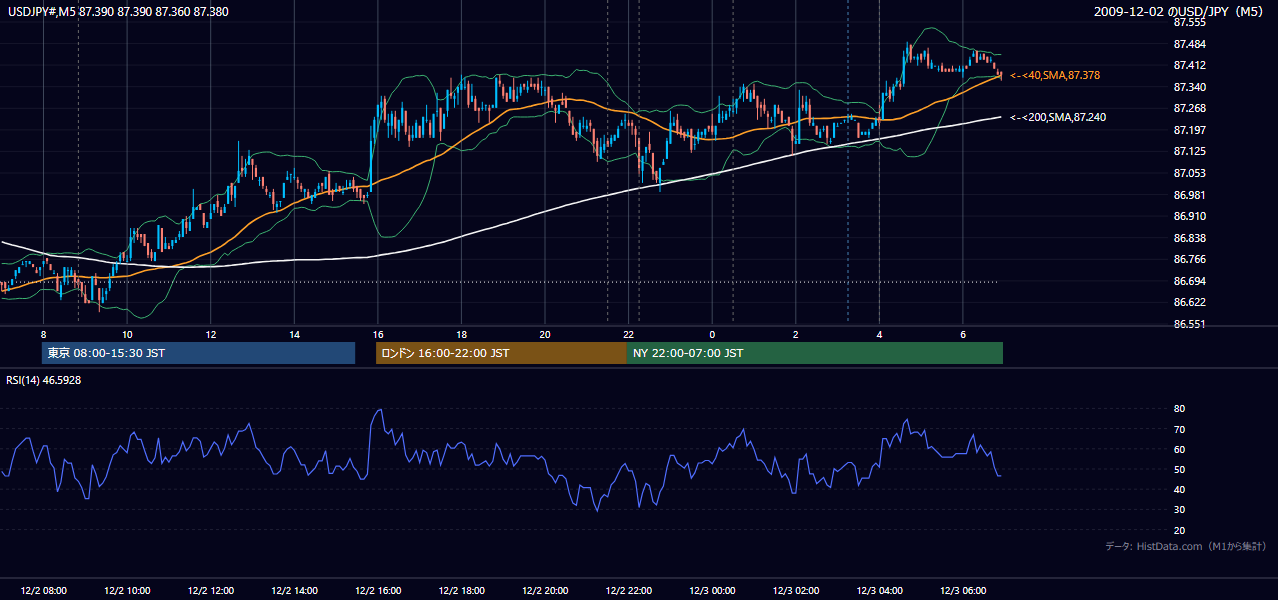Open the HistData.com data source credit

[x=1186, y=546]
